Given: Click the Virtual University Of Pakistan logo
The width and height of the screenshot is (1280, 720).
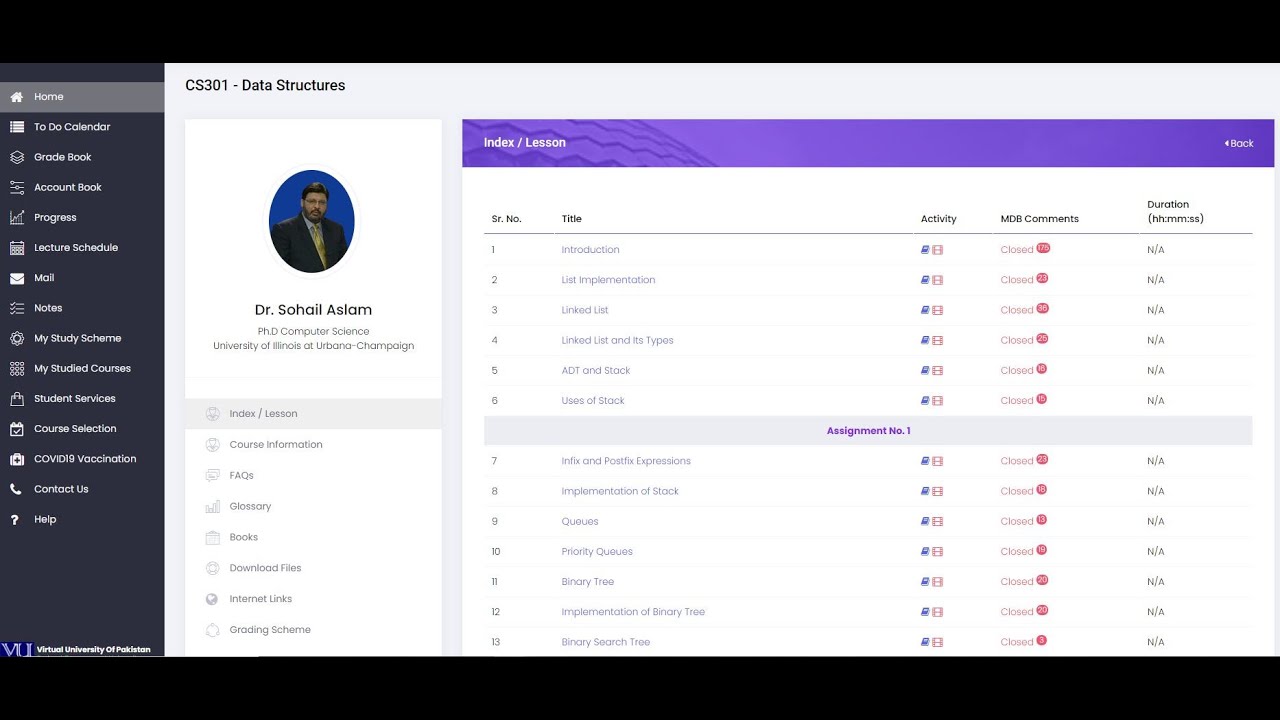Looking at the screenshot, I should (x=77, y=649).
